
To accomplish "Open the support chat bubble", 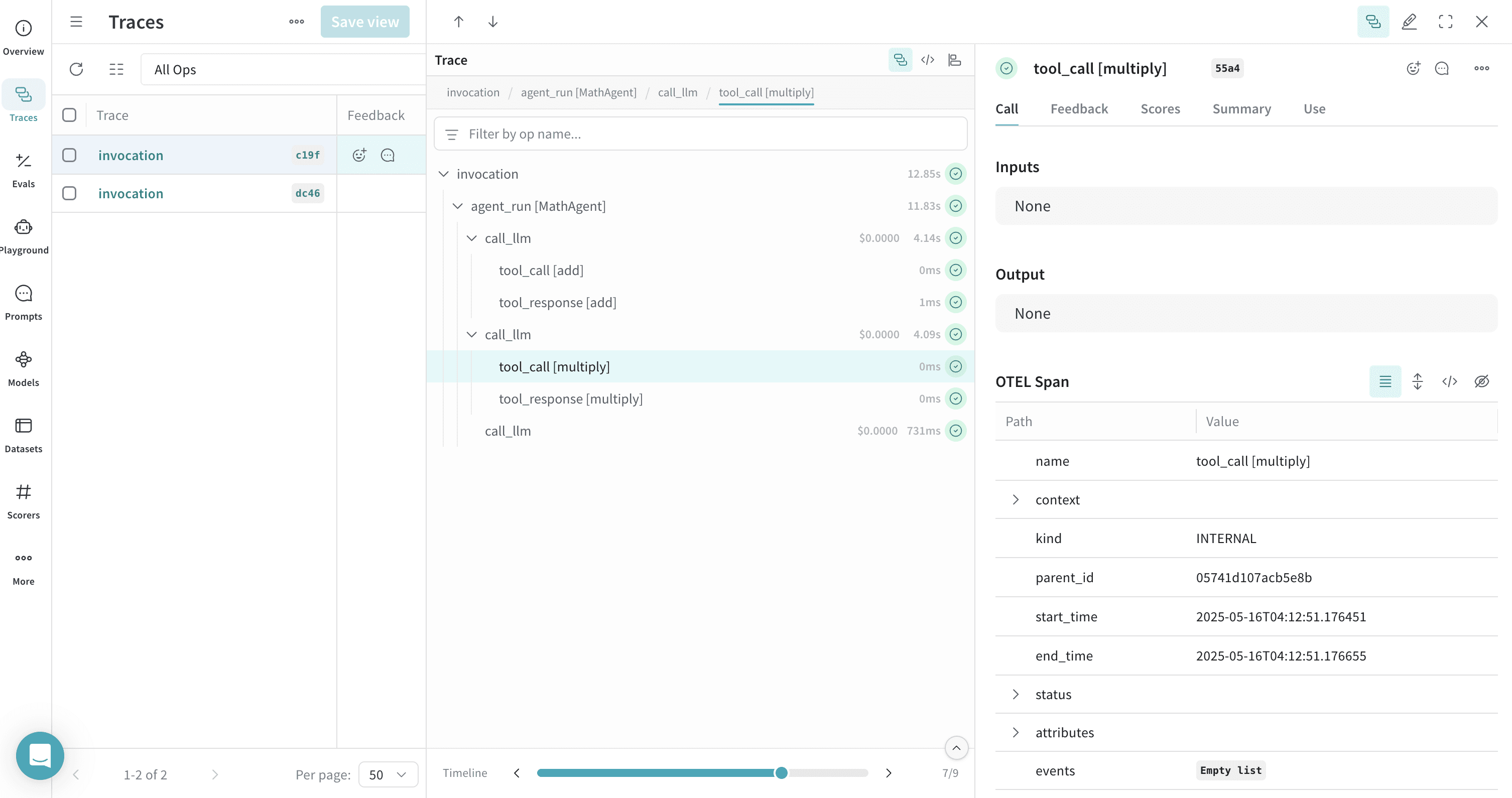I will click(x=40, y=755).
